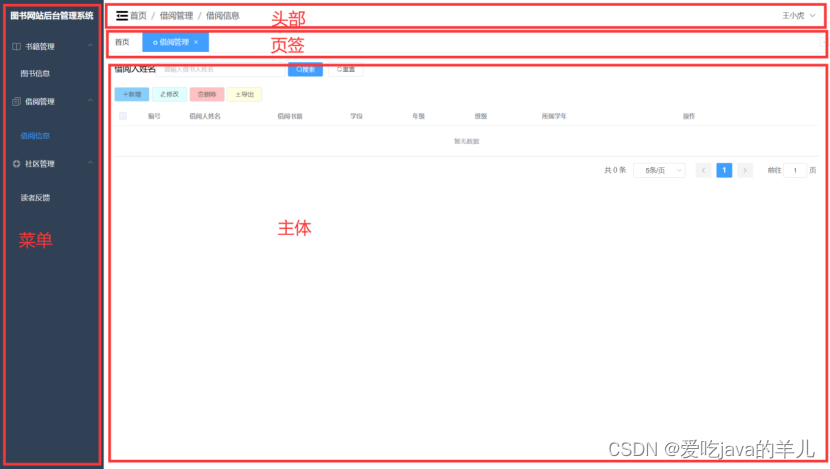Click the 借阅管理 menu icon
Screen dimensions: 830x469
[x=16, y=102]
